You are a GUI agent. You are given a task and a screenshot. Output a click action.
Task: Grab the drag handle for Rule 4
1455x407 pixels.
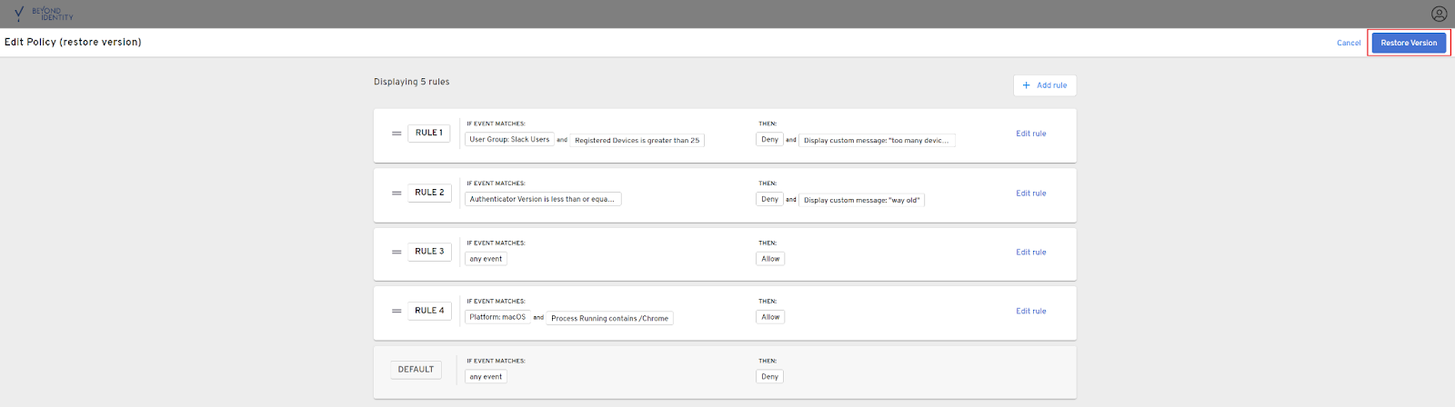(x=396, y=311)
